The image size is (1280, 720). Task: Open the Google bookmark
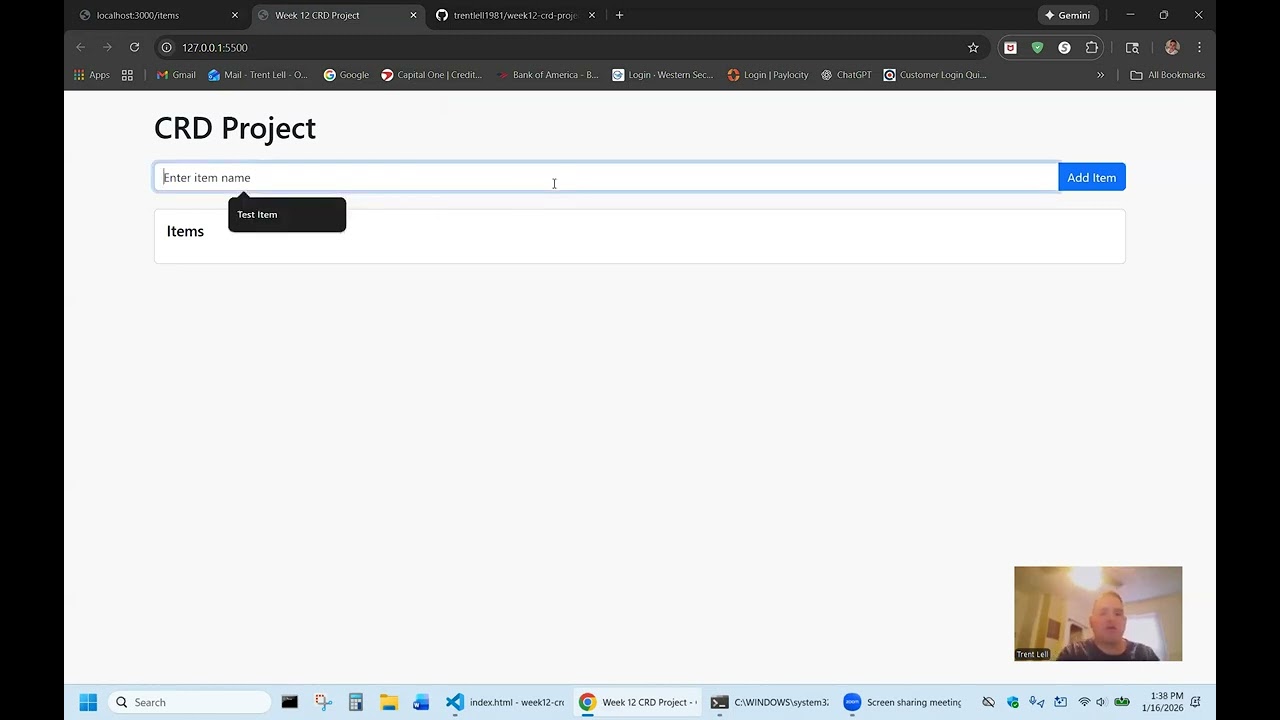(x=346, y=75)
